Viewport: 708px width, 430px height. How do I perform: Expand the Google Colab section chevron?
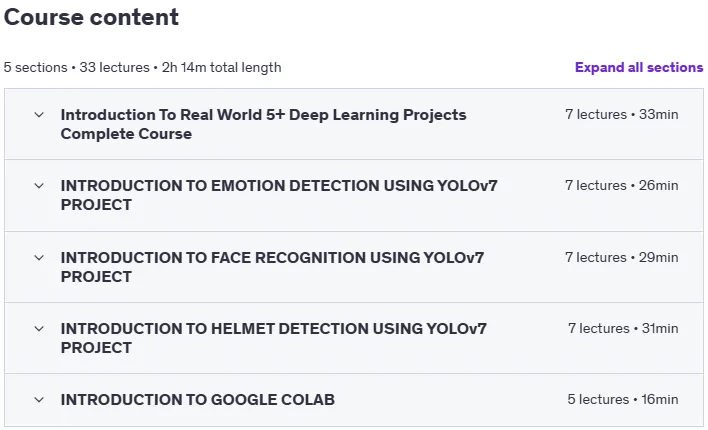pos(39,400)
